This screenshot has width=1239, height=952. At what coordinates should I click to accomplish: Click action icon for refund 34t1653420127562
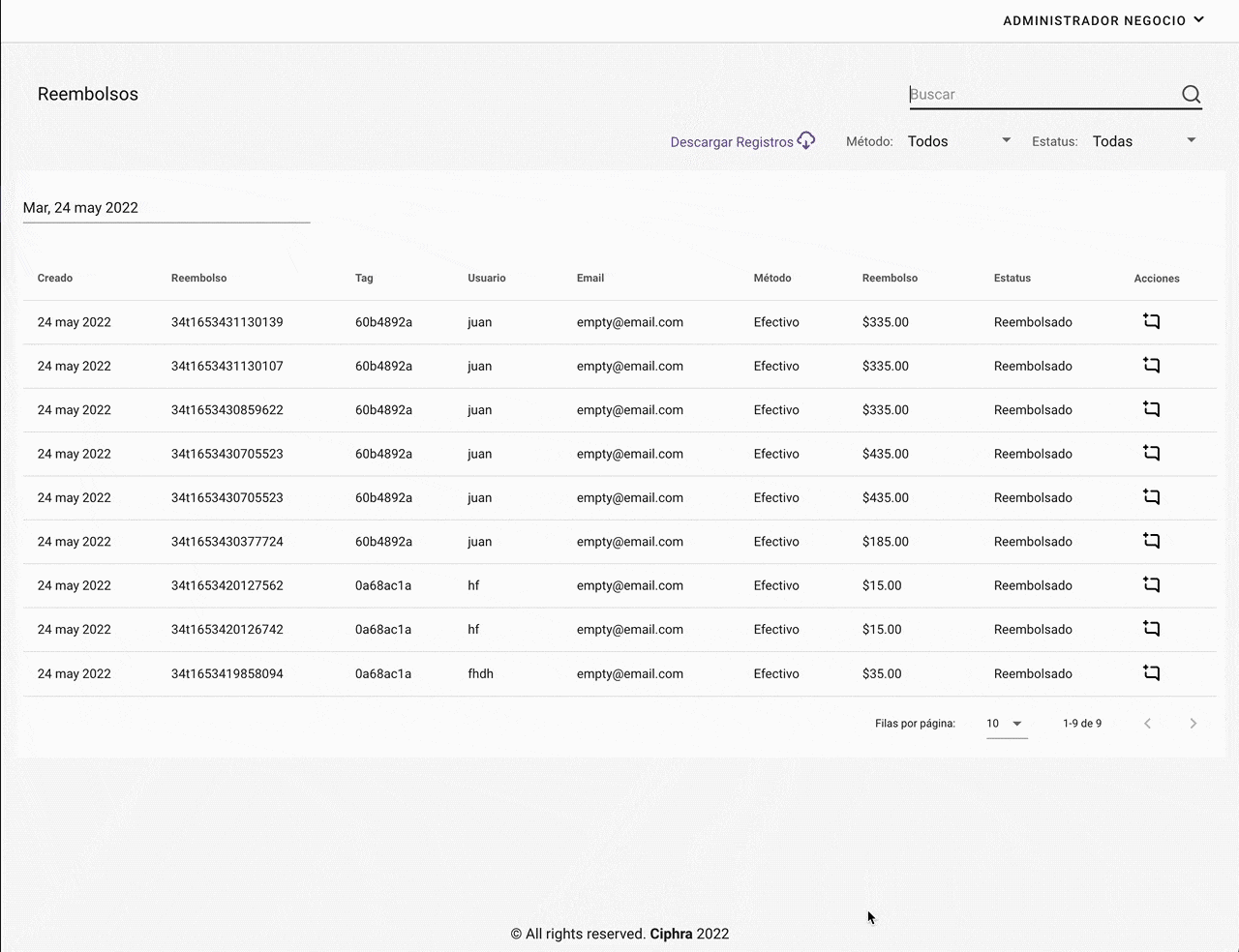point(1151,585)
